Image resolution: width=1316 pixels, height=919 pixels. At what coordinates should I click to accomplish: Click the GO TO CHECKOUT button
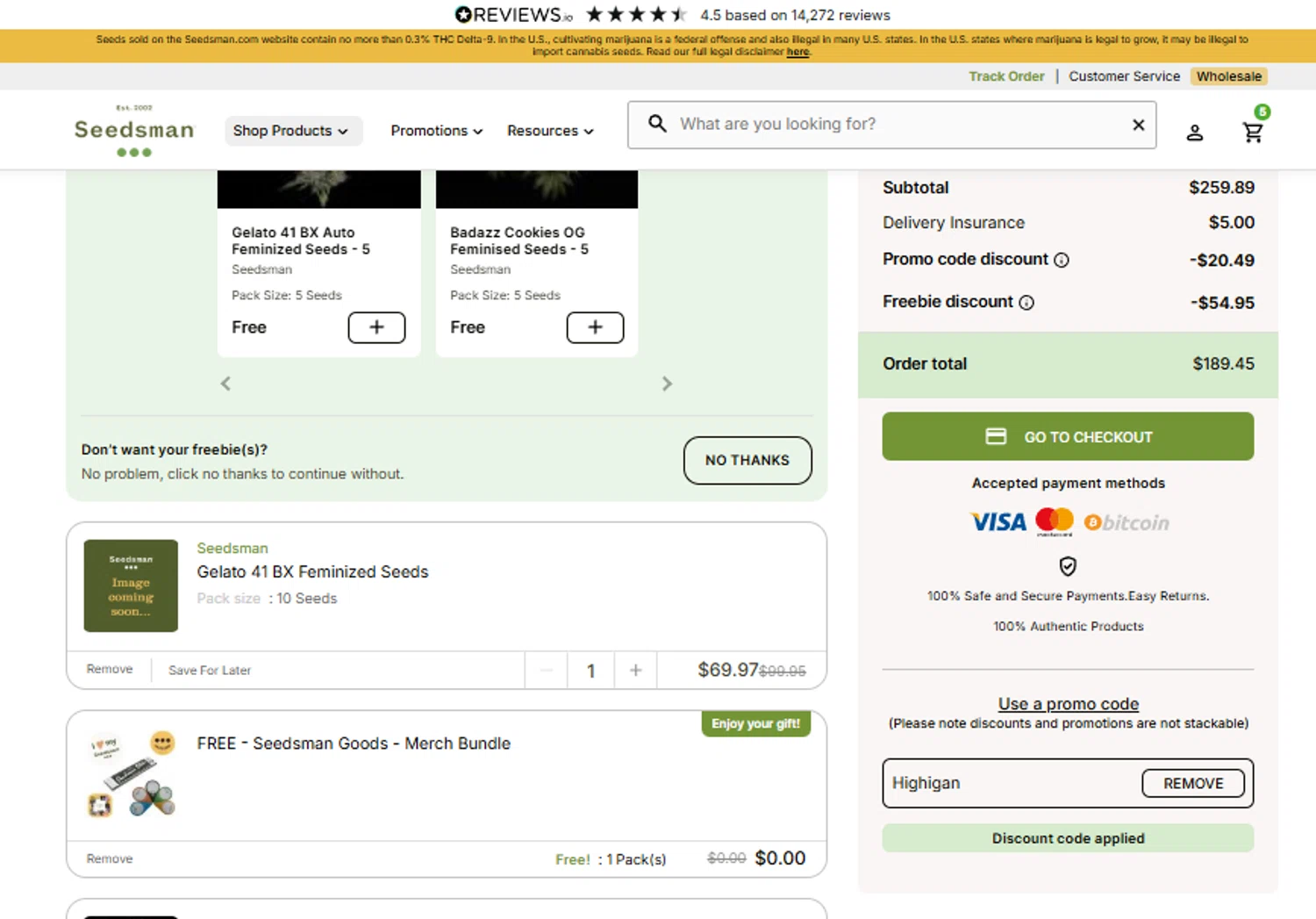point(1068,436)
